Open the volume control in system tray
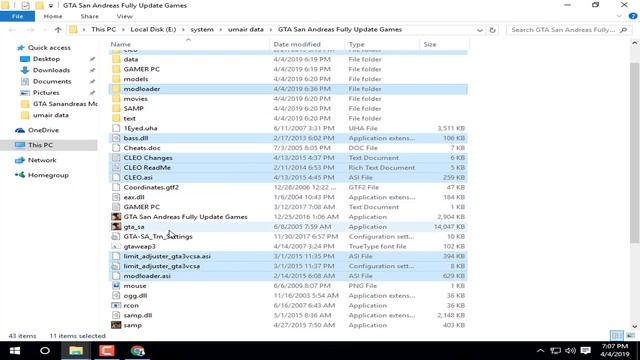640x360 pixels. [571, 351]
